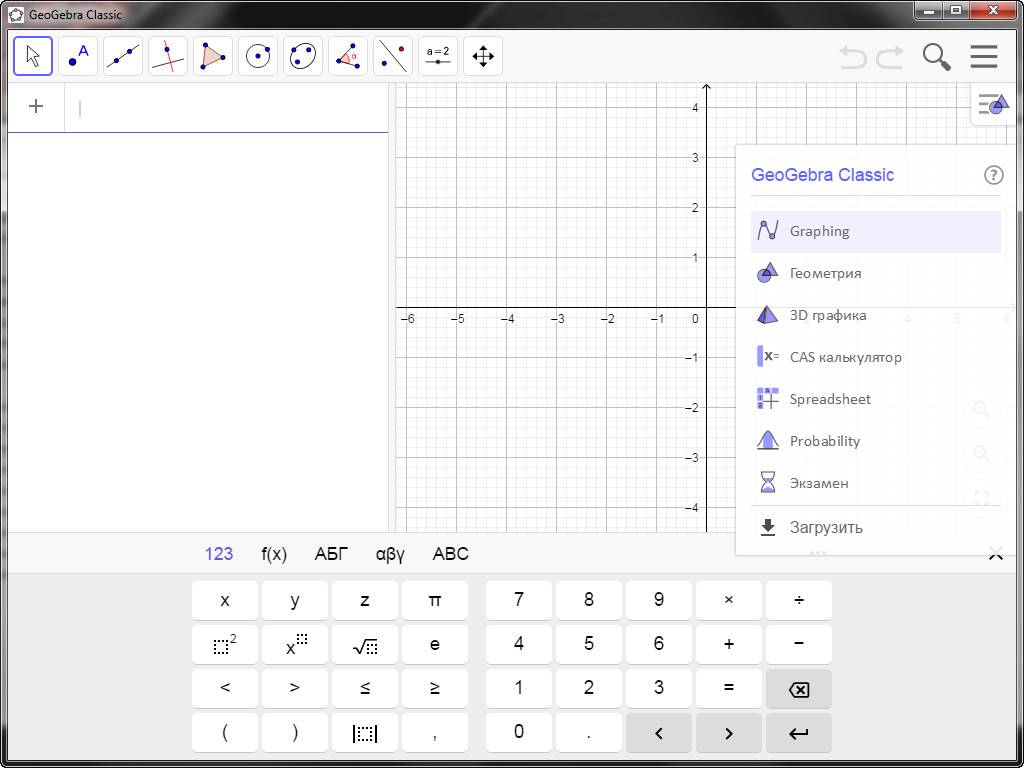
Task: Click Загрузить download option
Action: point(875,527)
